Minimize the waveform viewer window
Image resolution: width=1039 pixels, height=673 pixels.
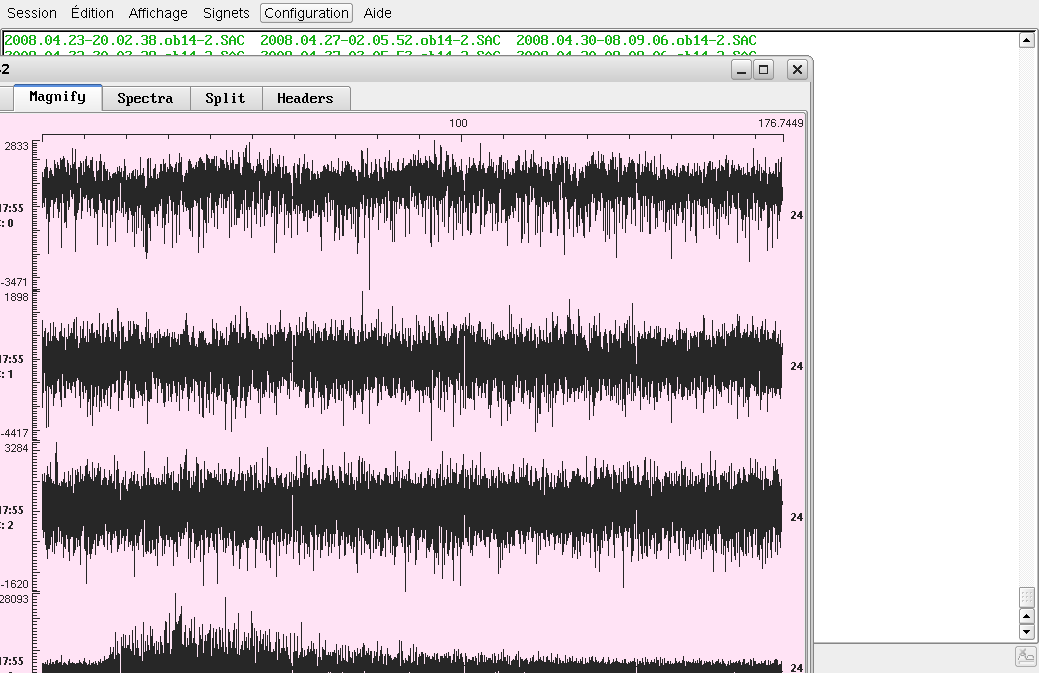pos(741,69)
